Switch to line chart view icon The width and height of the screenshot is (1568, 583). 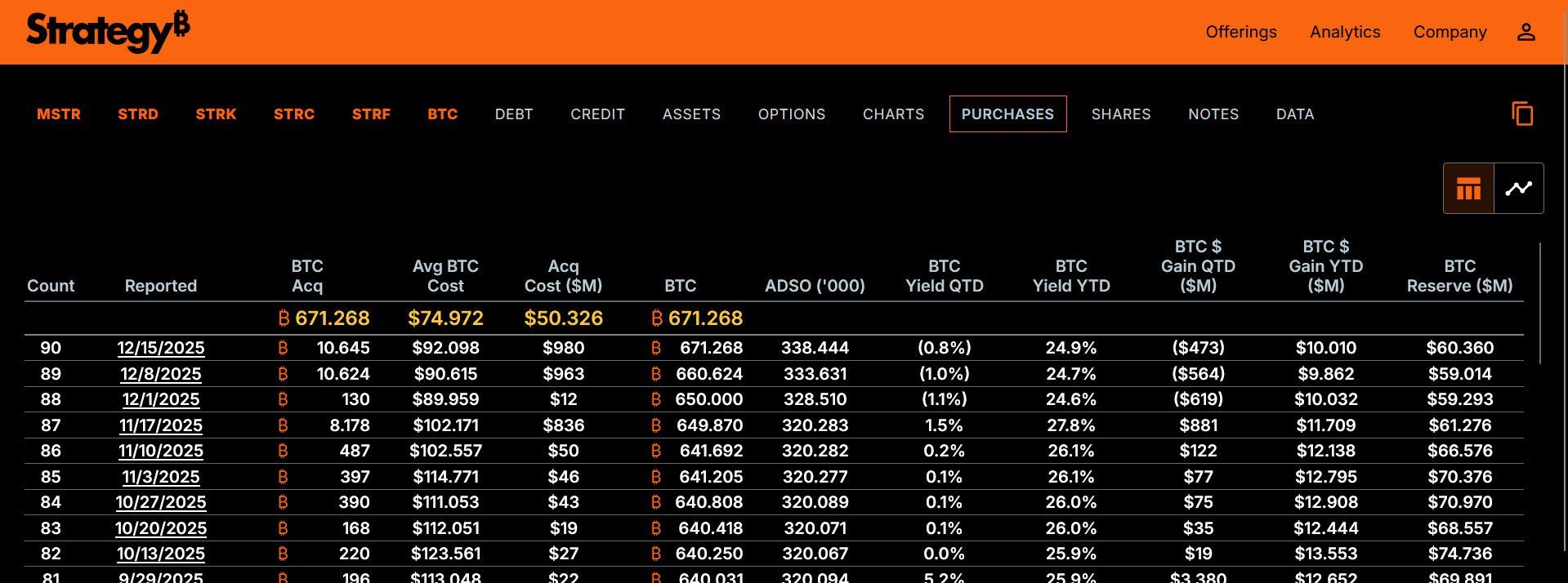click(x=1518, y=189)
